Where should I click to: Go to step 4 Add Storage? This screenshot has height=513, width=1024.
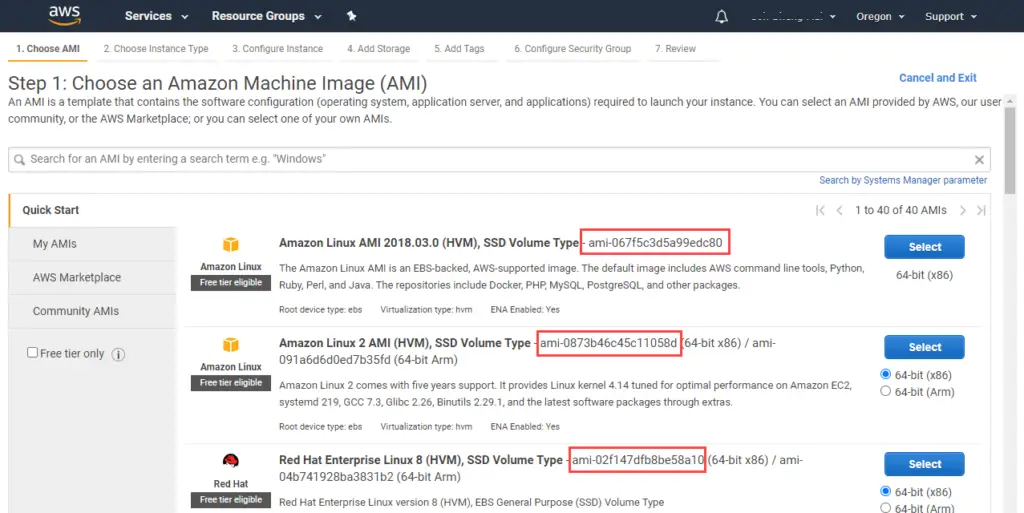[379, 48]
